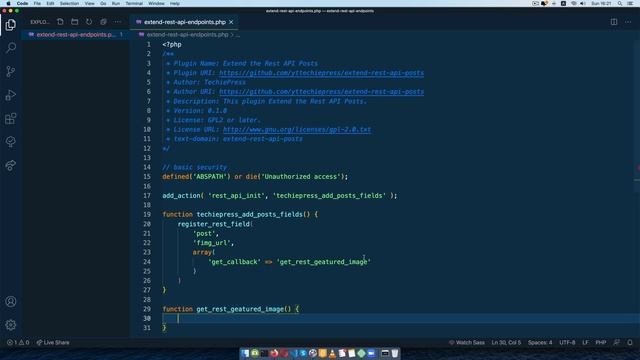Screen dimensions: 640x360
Task: Select the extend-rest-api-endpoints.php editor tab
Action: (184, 22)
